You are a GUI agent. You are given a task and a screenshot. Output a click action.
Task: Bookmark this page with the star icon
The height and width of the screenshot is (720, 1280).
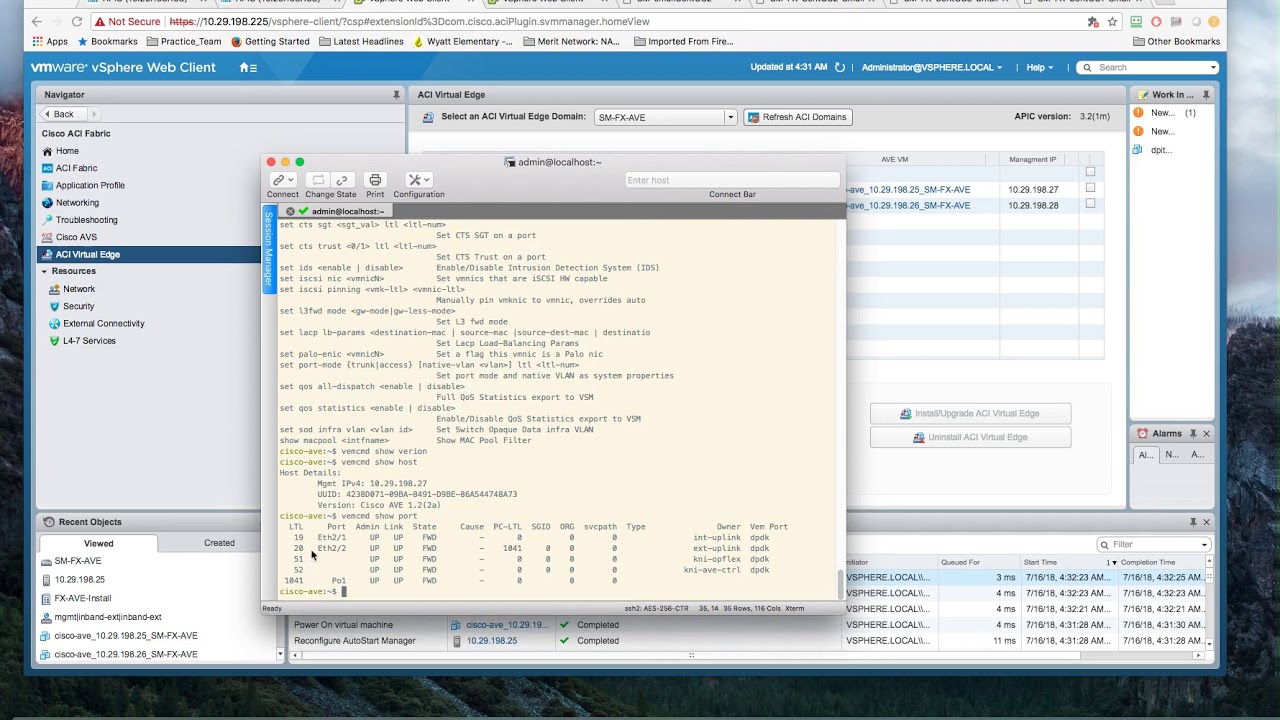pyautogui.click(x=1112, y=21)
